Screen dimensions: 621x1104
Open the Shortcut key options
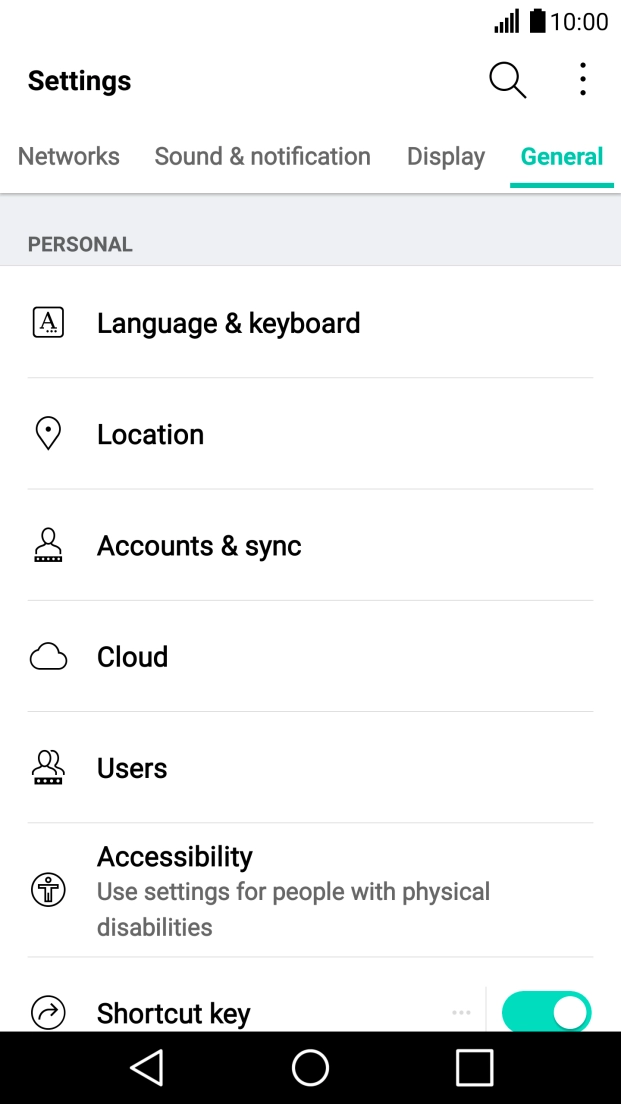pyautogui.click(x=461, y=1013)
